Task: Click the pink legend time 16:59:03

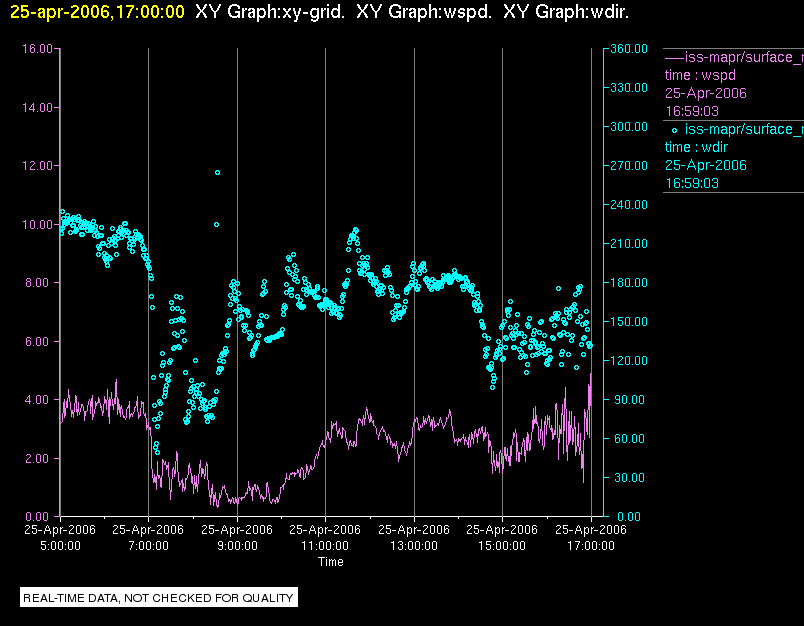Action: pos(692,111)
